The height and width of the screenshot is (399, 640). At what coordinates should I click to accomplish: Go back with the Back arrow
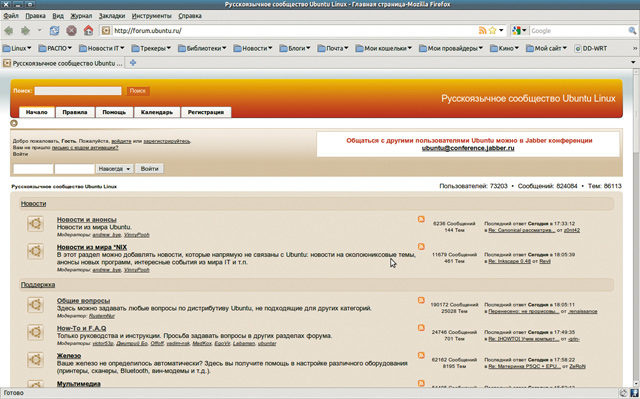[9, 31]
